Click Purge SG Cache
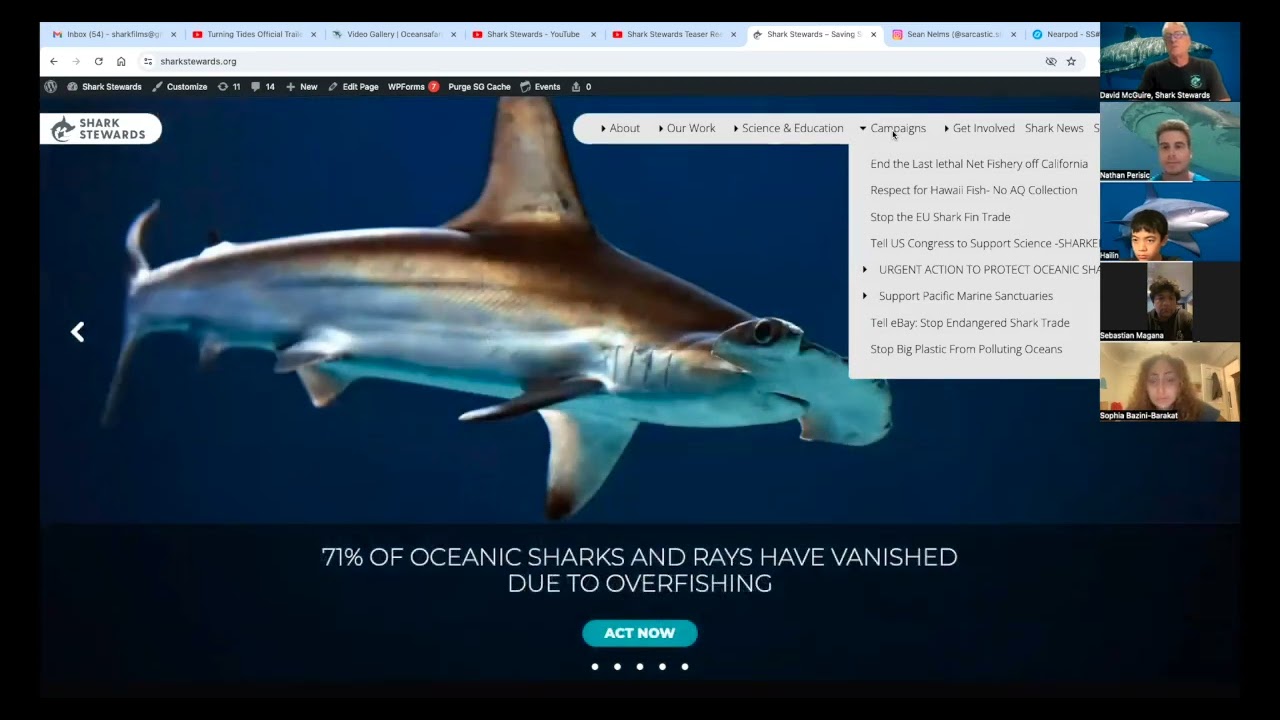The width and height of the screenshot is (1280, 720). 479,87
